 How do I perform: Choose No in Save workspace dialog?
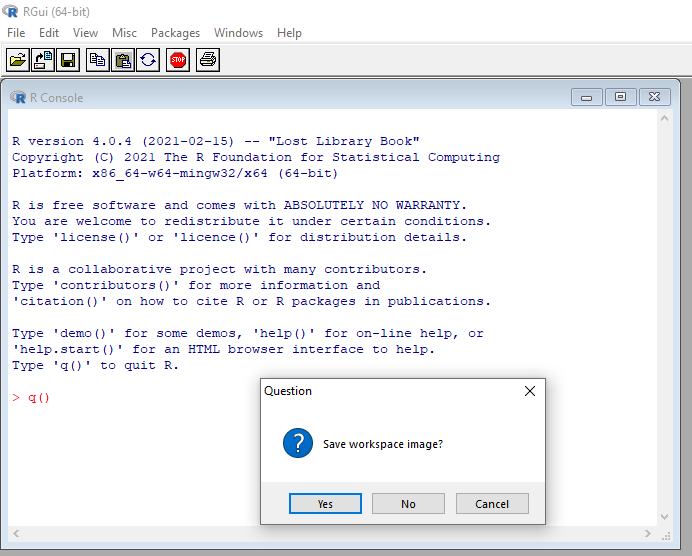click(408, 504)
